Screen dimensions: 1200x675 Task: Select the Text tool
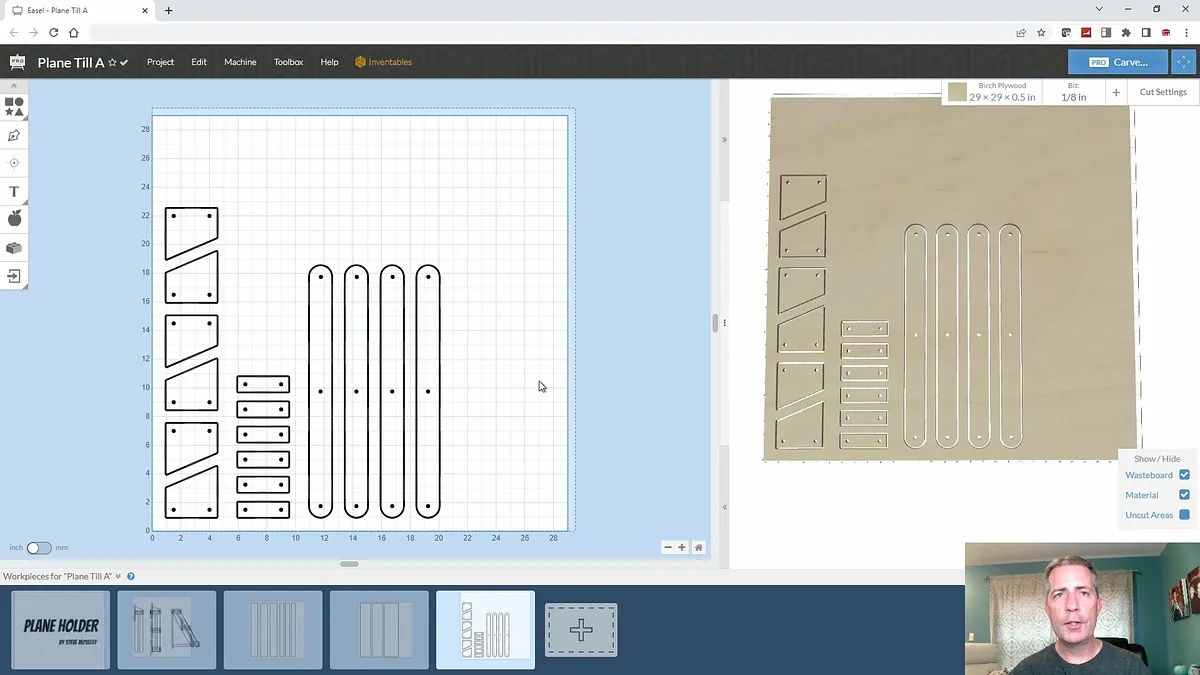tap(14, 191)
